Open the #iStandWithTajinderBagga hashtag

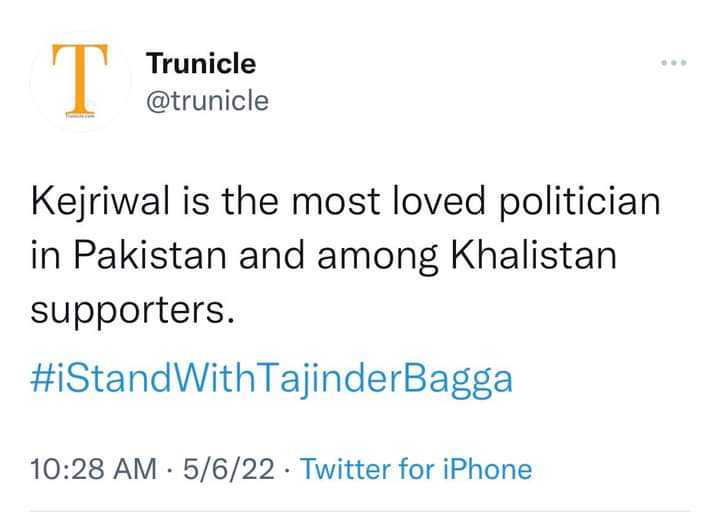[x=271, y=380]
